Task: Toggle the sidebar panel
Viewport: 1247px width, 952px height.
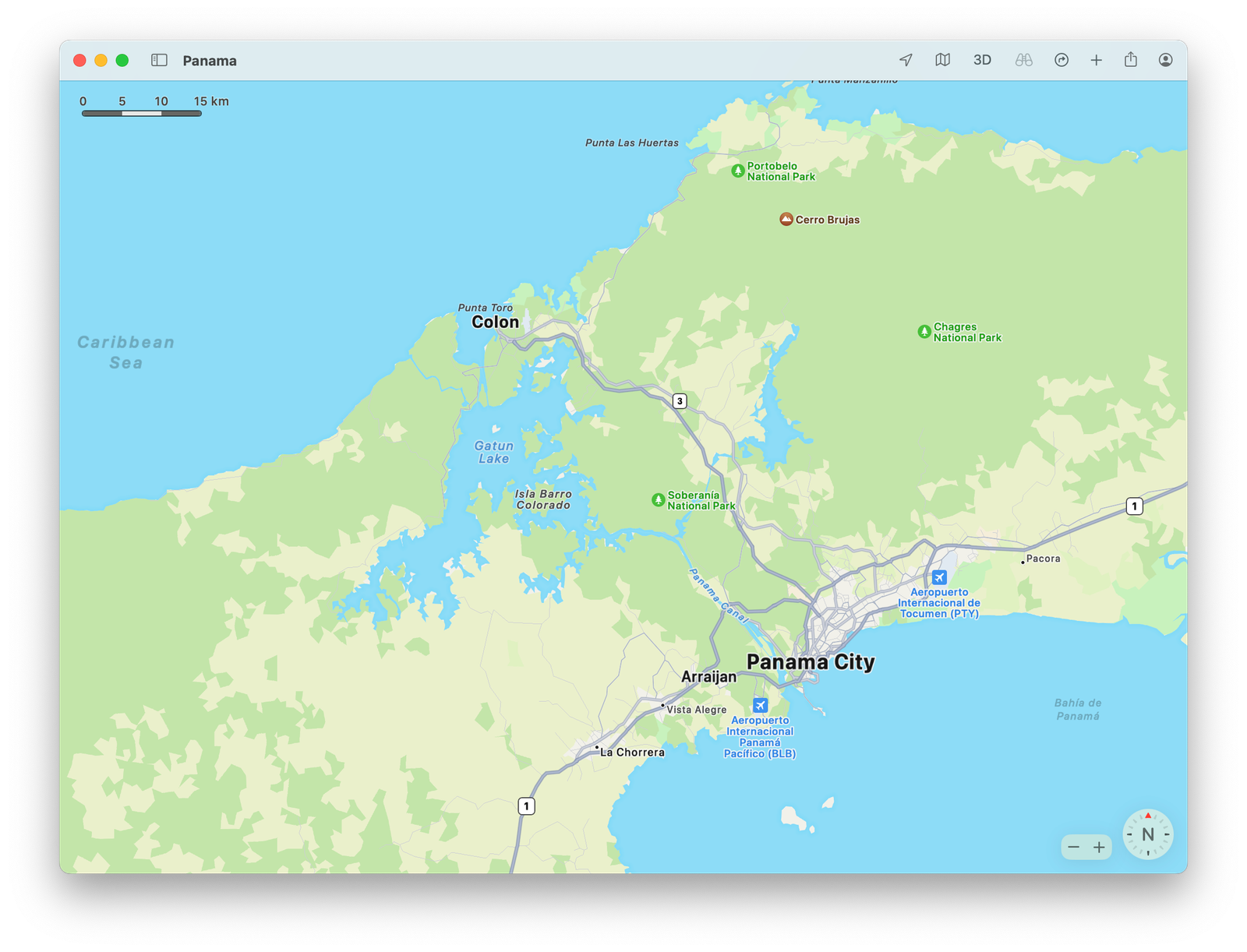Action: pos(159,60)
